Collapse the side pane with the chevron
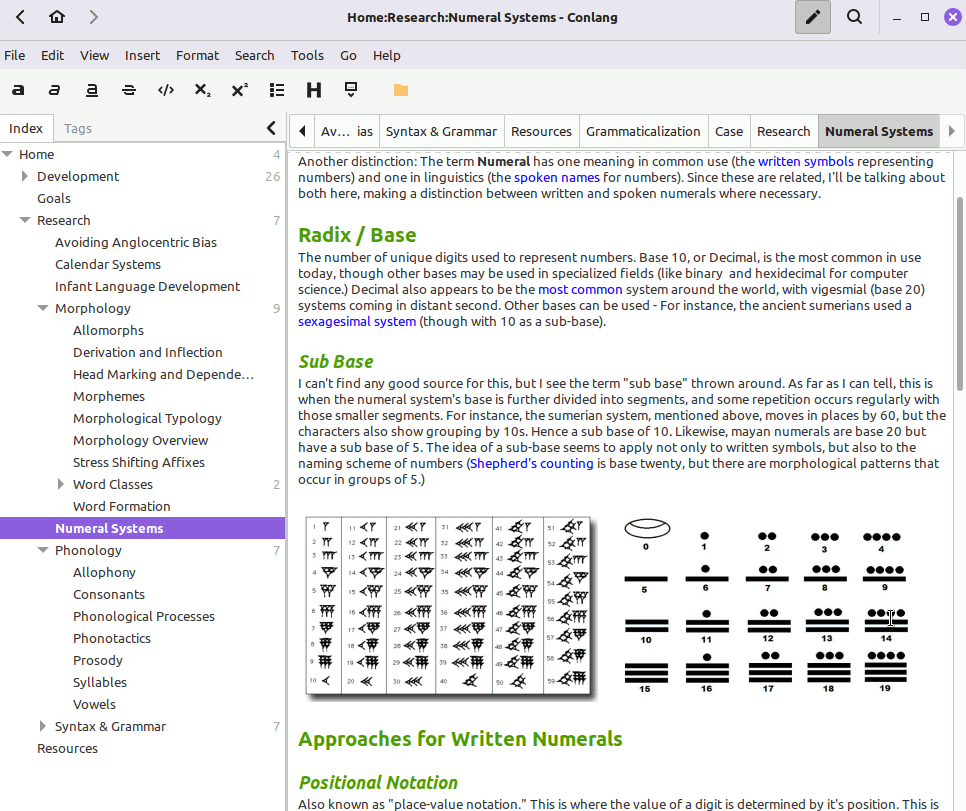This screenshot has width=966, height=811. [x=271, y=128]
